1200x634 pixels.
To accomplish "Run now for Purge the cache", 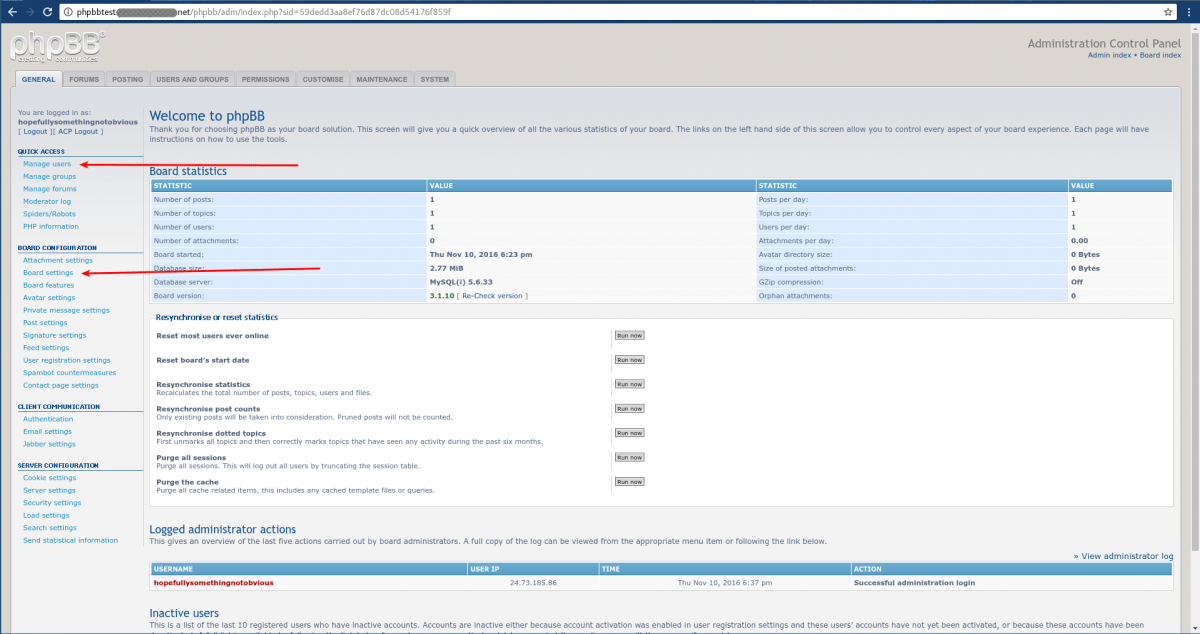I will (x=629, y=482).
